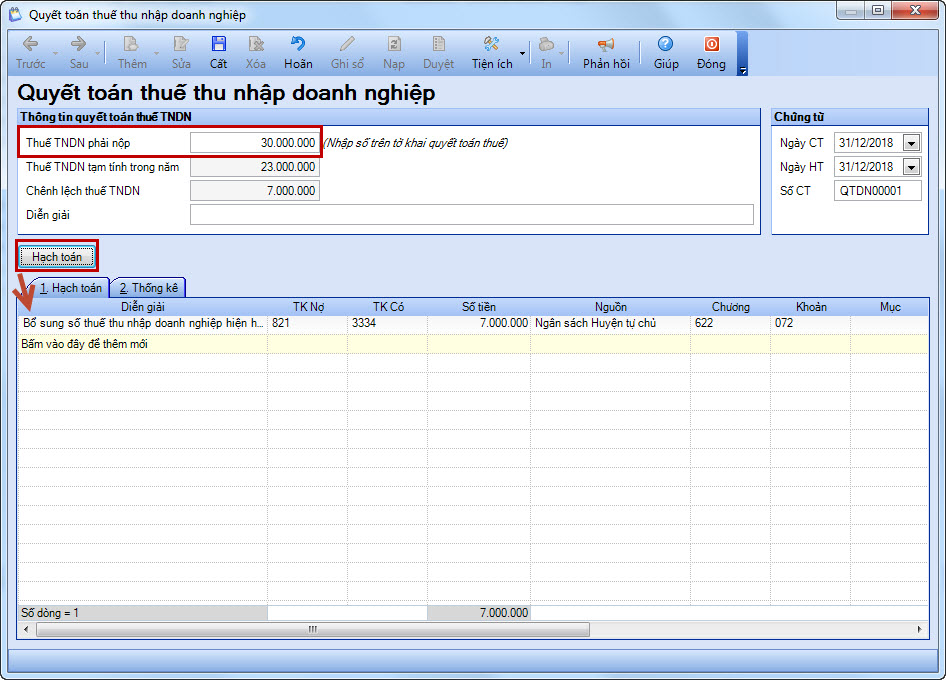946x680 pixels.
Task: Click the scrollbar right arrow
Action: 919,629
